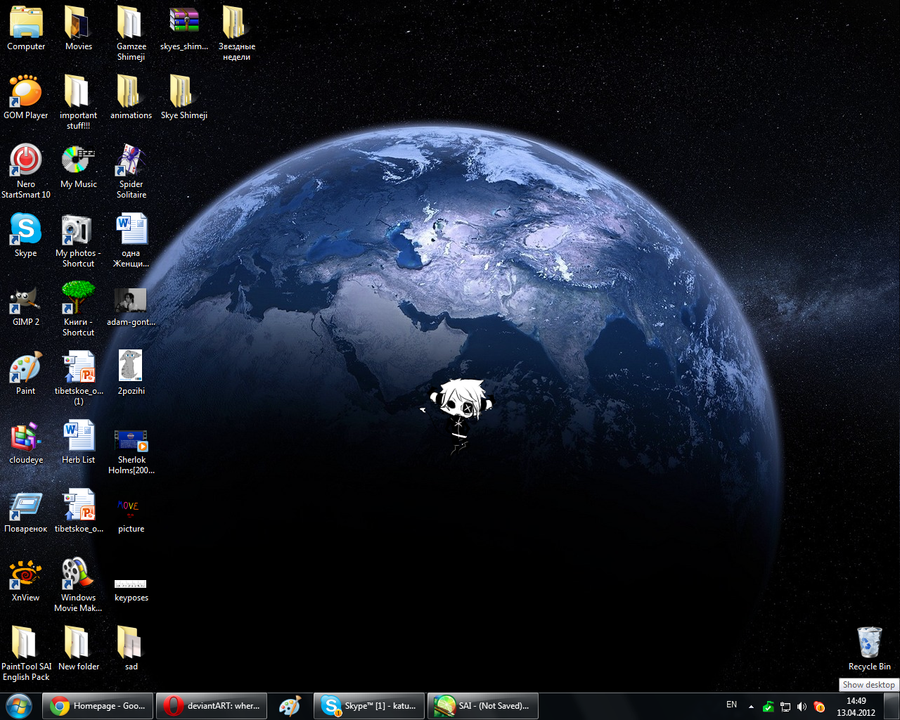This screenshot has height=720, width=900.
Task: Select the PaintTool SAI English Pack folder
Action: tap(26, 653)
